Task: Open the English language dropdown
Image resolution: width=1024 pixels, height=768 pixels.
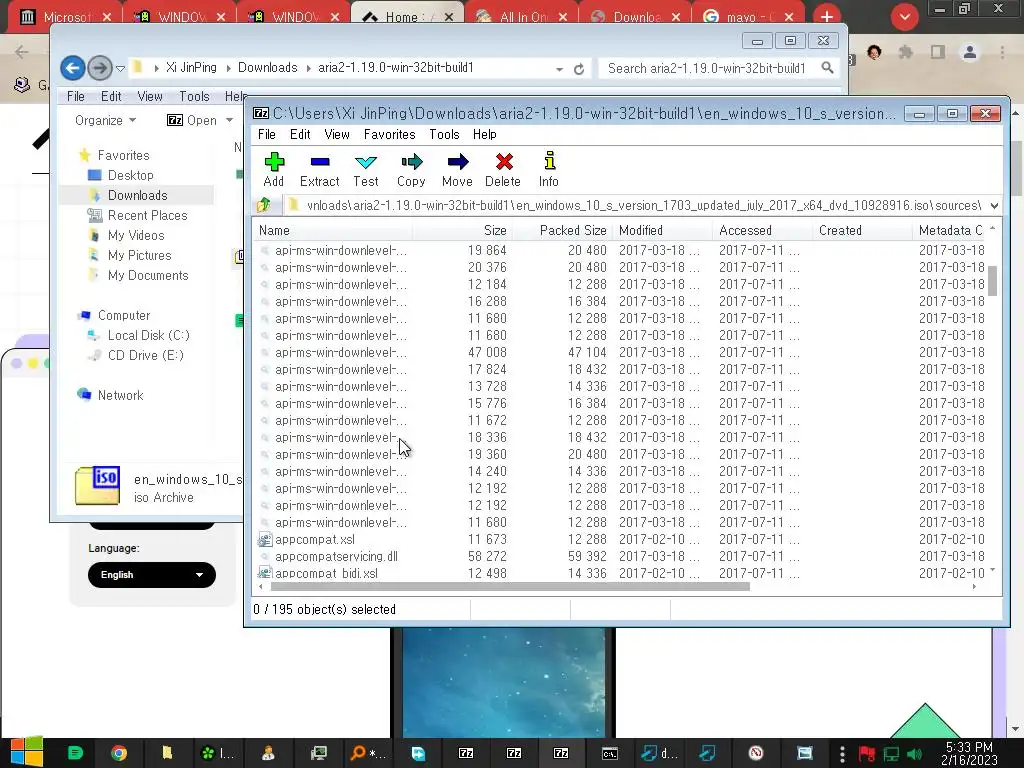Action: click(152, 575)
